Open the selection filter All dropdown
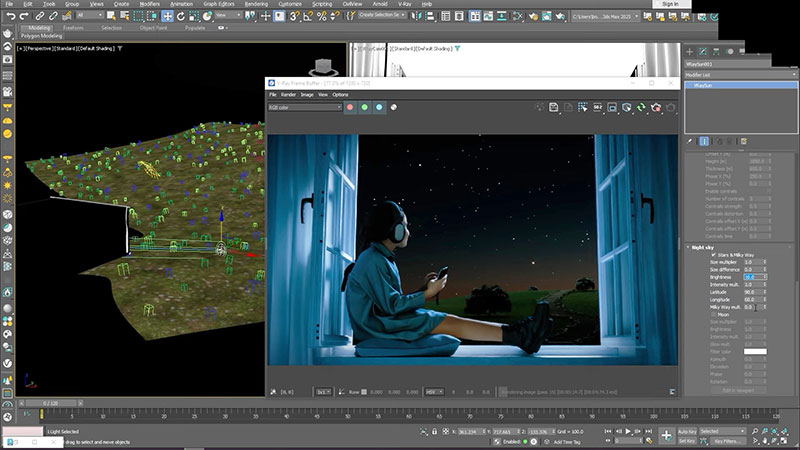The image size is (800, 450). [89, 16]
